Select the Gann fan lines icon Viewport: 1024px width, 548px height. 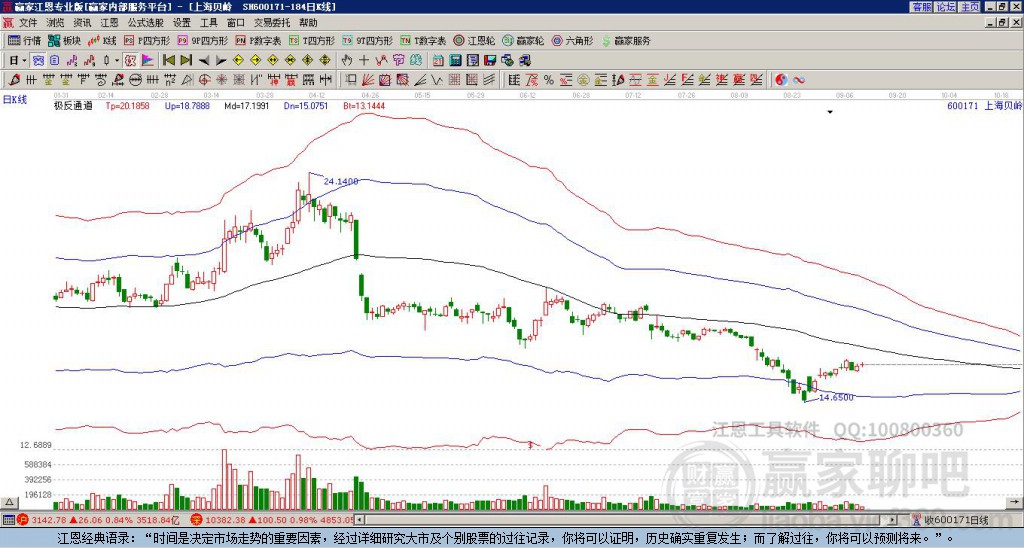(x=368, y=80)
